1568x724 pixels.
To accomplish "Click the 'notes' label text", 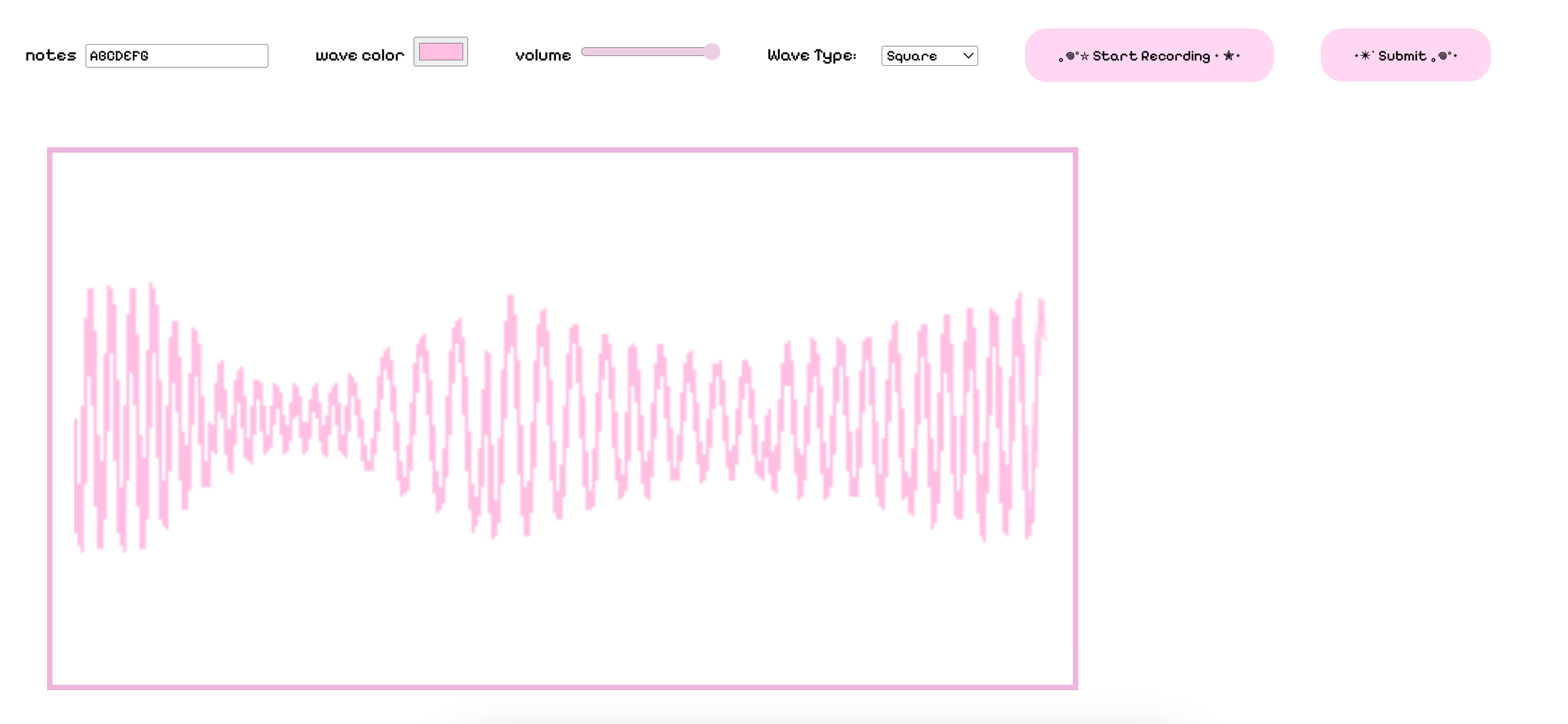I will point(51,56).
